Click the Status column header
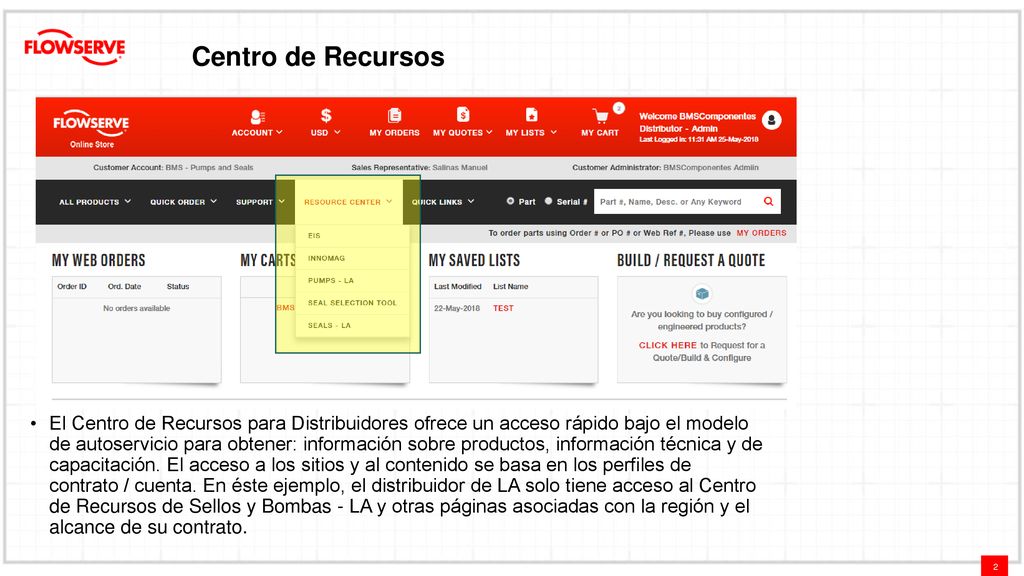Viewport: 1024px width, 576px height. [x=178, y=286]
